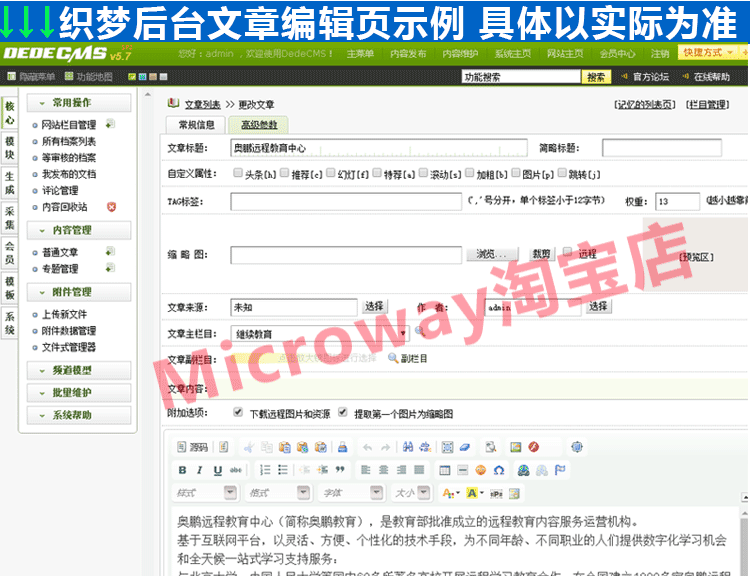Open Find with binoculars icon

(408, 447)
